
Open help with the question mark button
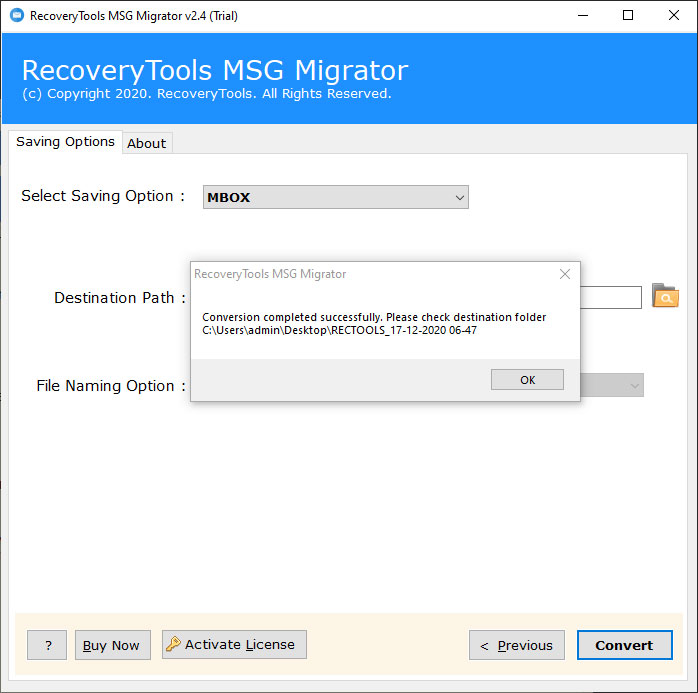tap(47, 645)
